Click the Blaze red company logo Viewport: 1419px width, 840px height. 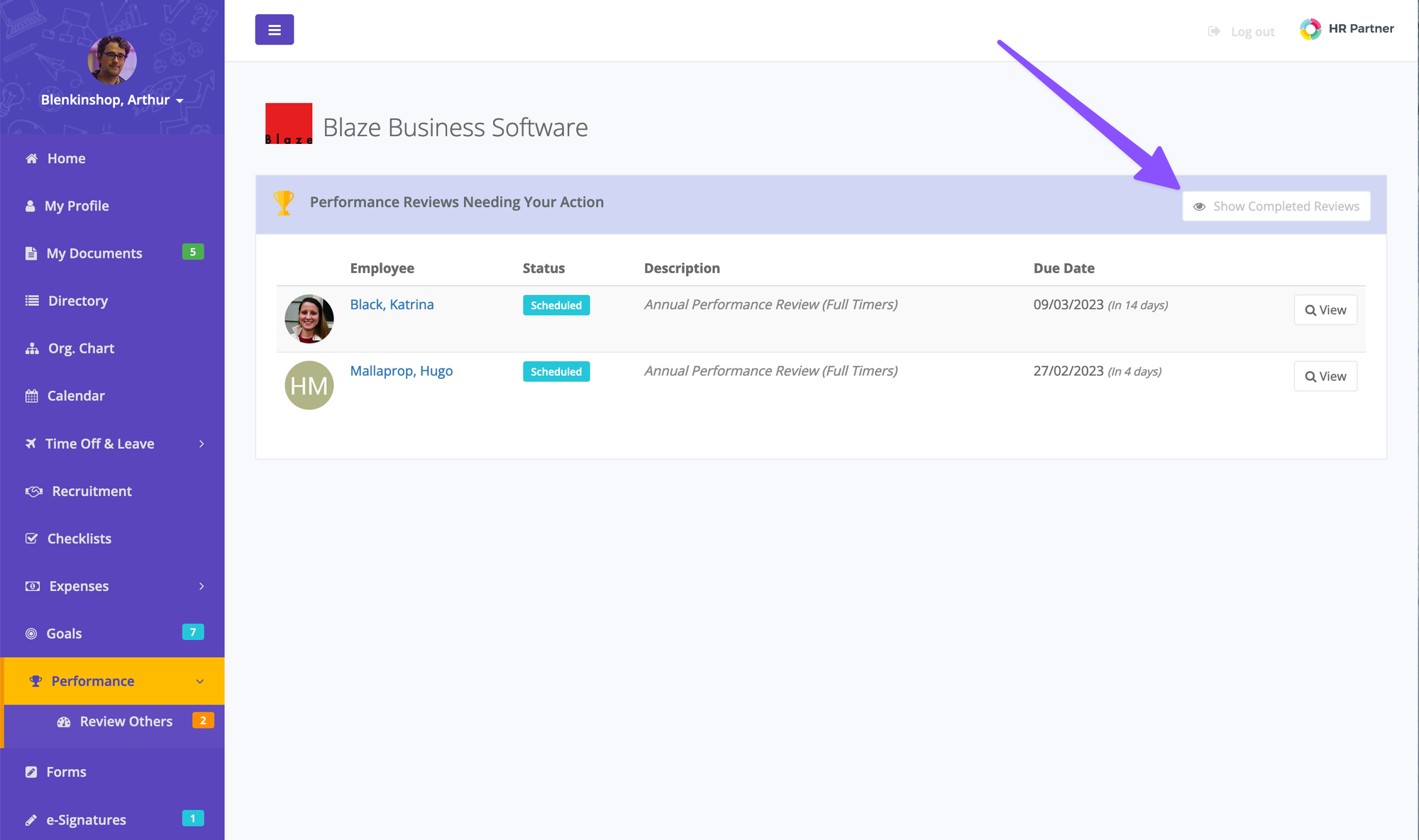pyautogui.click(x=289, y=124)
